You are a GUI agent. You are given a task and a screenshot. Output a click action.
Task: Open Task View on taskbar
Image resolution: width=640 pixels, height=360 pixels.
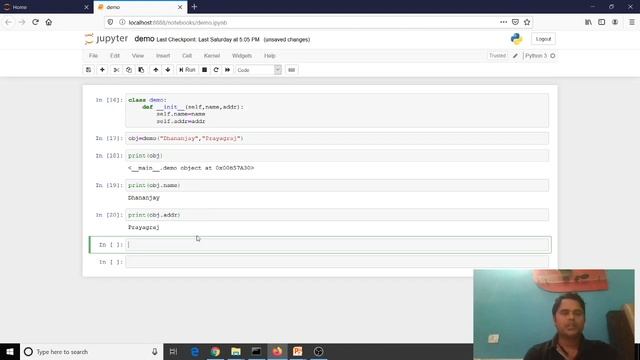click(173, 351)
